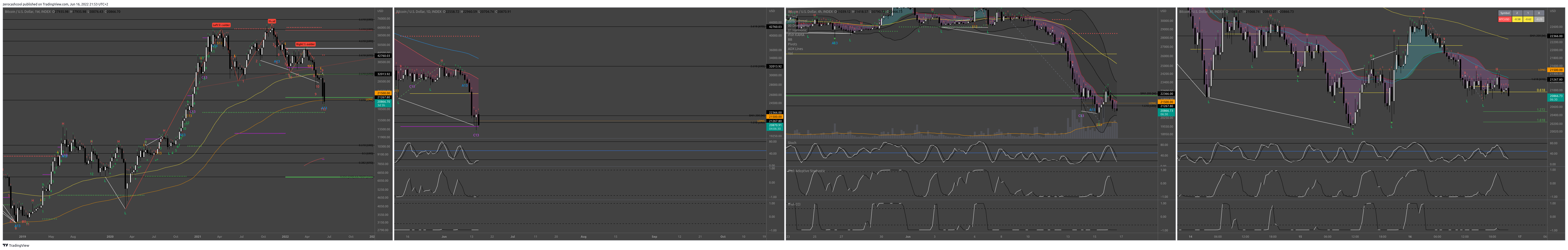Screen dimensions: 1568x250
Task: Click the USD currency label on the 1D chart
Action: click(x=772, y=11)
